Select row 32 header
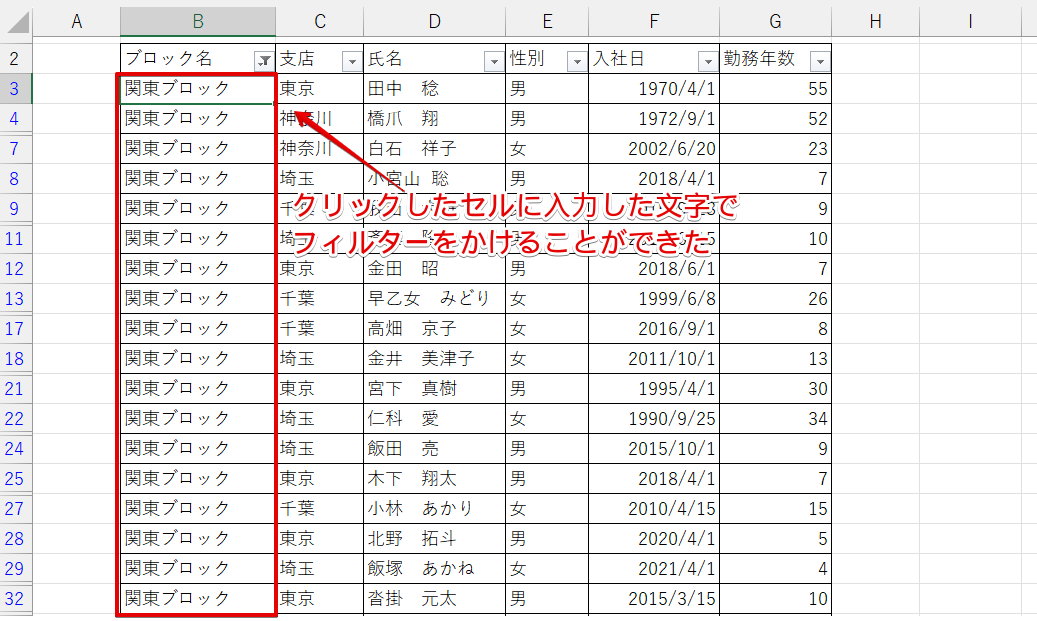 15,599
